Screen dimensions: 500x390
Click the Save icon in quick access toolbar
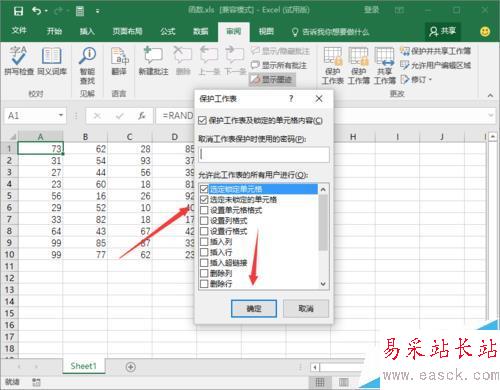(18, 11)
